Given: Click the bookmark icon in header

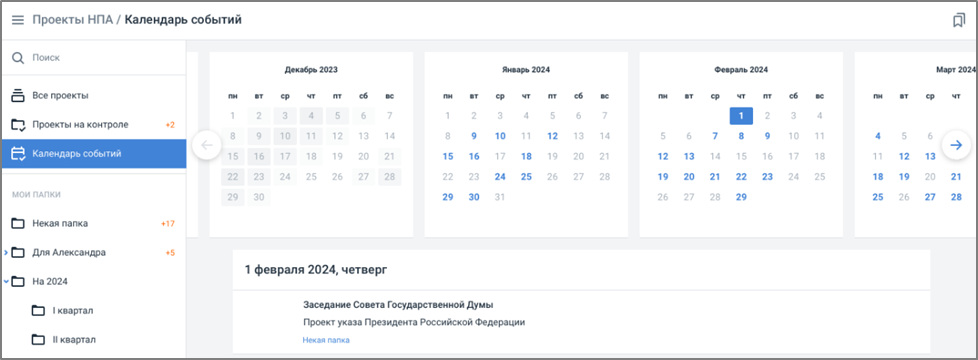Looking at the screenshot, I should tap(959, 21).
